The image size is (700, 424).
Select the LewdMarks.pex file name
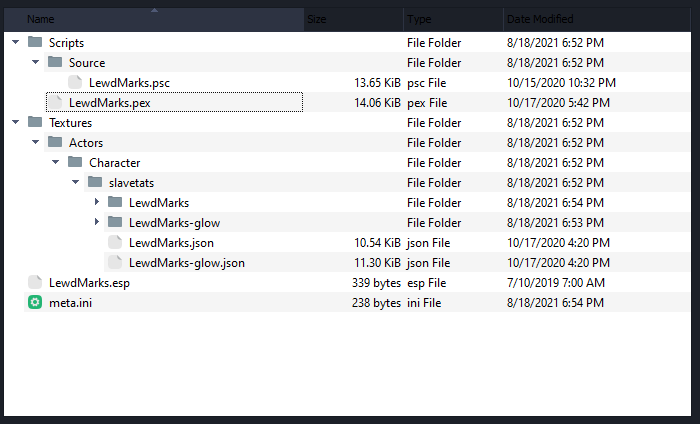coord(110,103)
